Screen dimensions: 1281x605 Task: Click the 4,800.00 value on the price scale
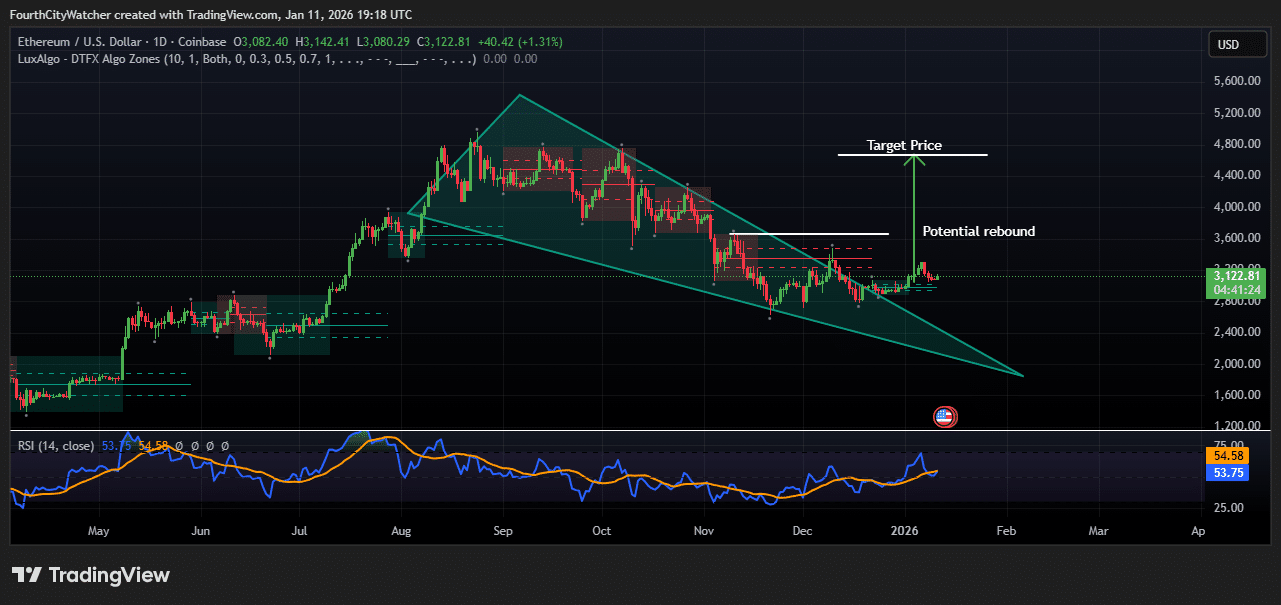[x=1239, y=143]
